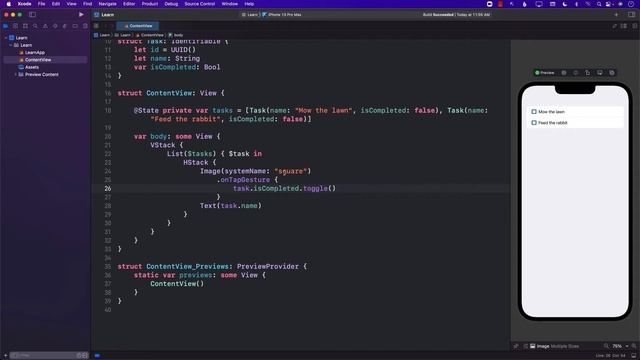Click the add editor on right icon
640x360 pixels.
(x=634, y=26)
